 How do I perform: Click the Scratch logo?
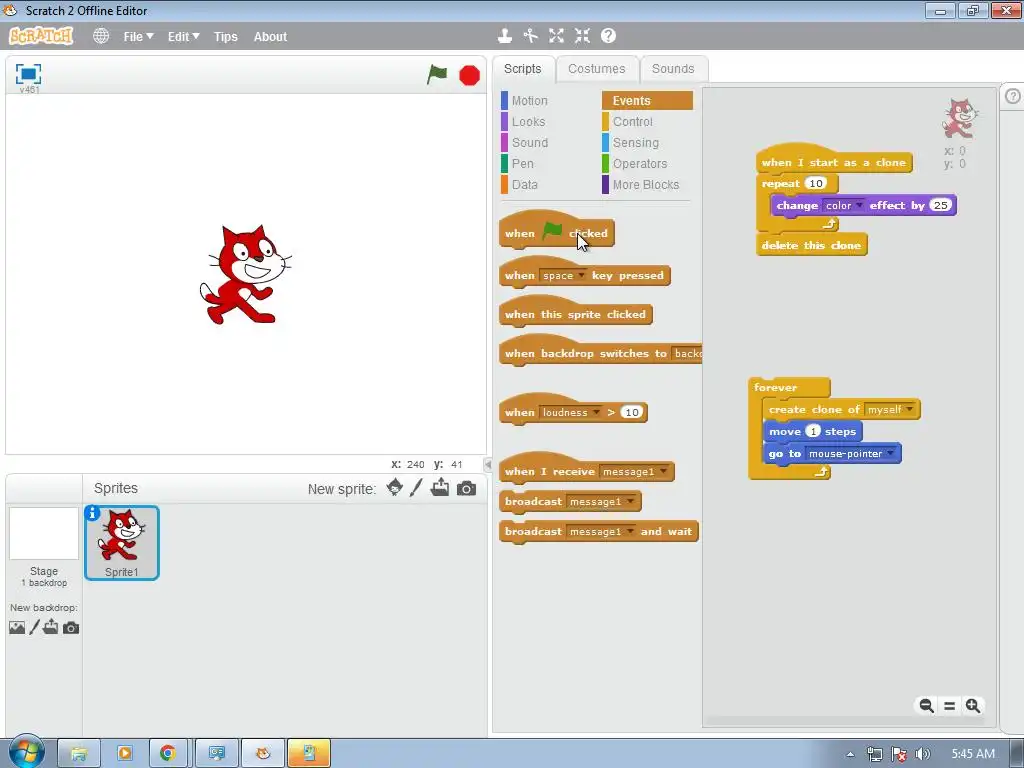[x=41, y=36]
